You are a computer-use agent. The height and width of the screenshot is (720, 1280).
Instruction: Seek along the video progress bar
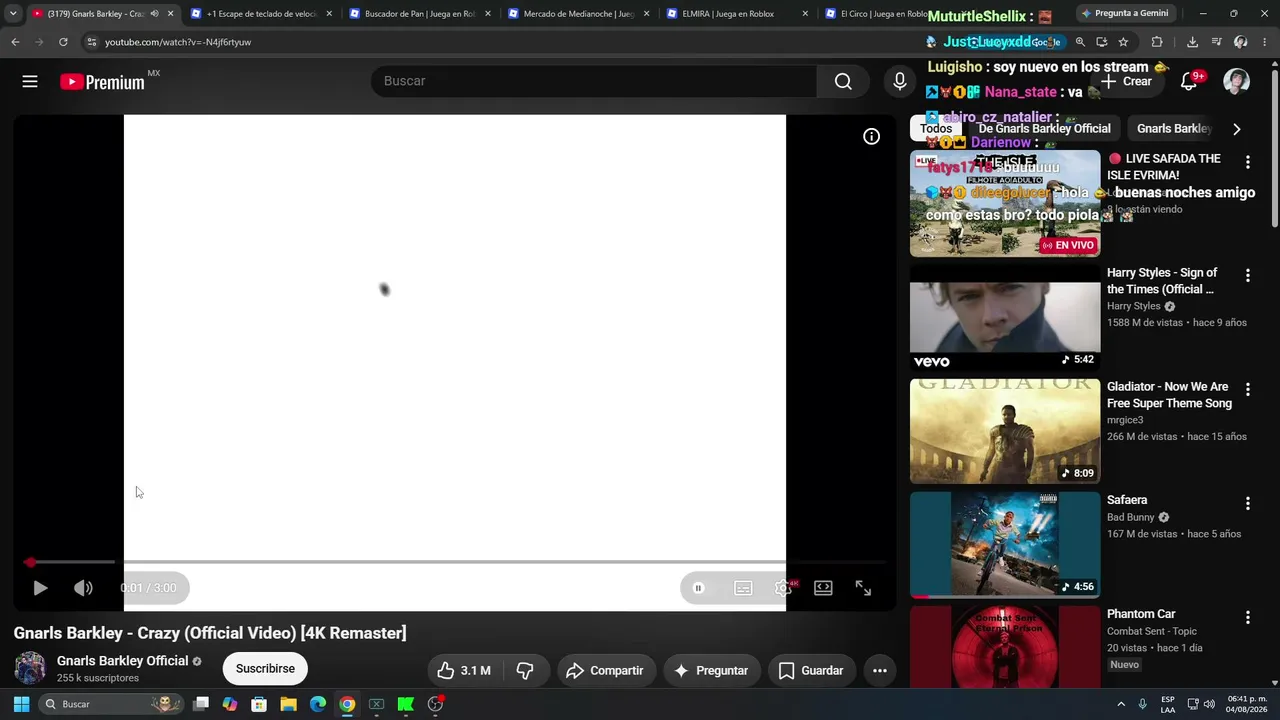(455, 562)
